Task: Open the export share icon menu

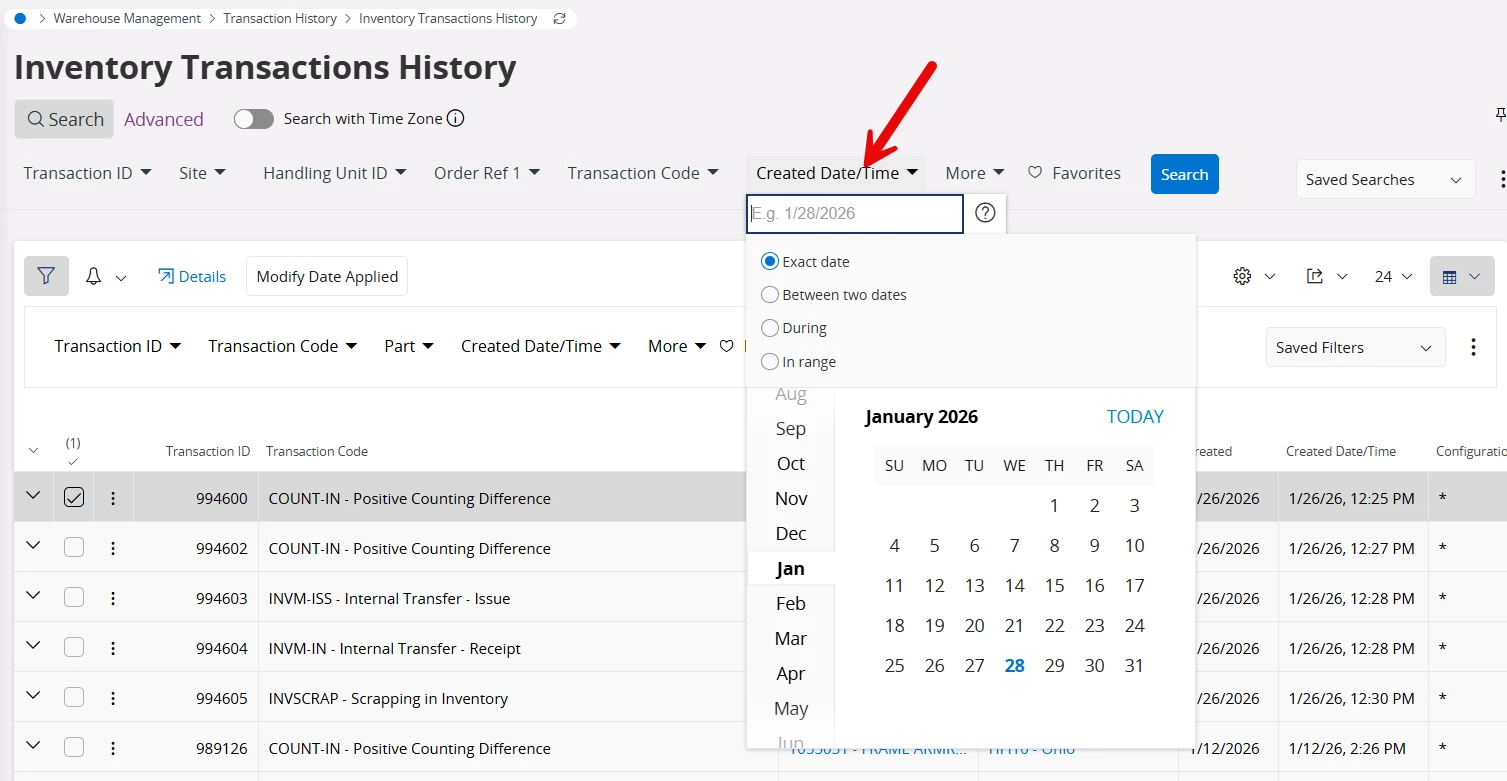Action: (1315, 276)
